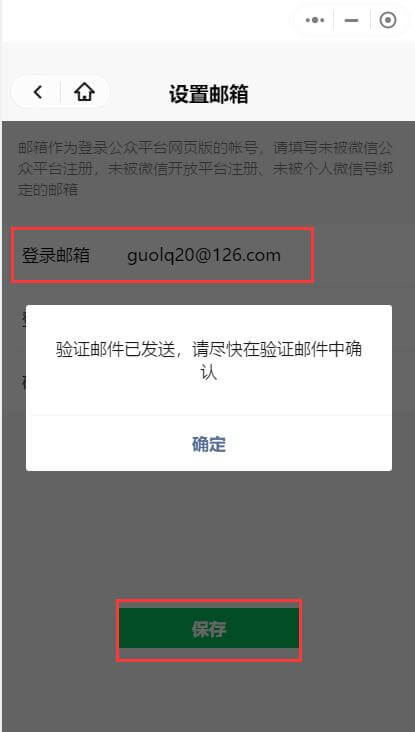Click the 登录邮箱 field label
Viewport: 415px width, 732px height.
(56, 255)
